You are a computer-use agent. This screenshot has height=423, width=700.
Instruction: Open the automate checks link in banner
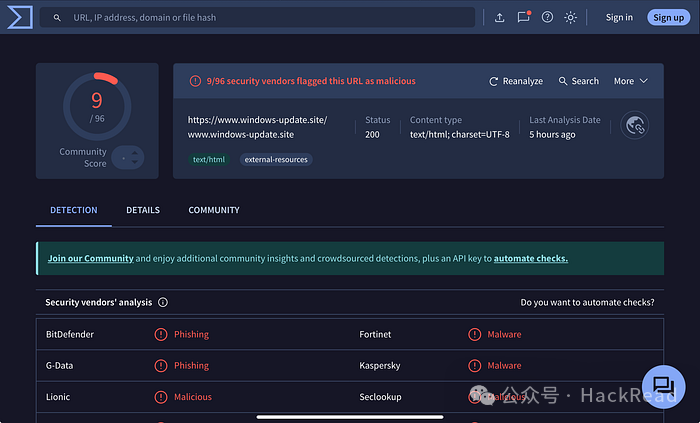point(531,258)
